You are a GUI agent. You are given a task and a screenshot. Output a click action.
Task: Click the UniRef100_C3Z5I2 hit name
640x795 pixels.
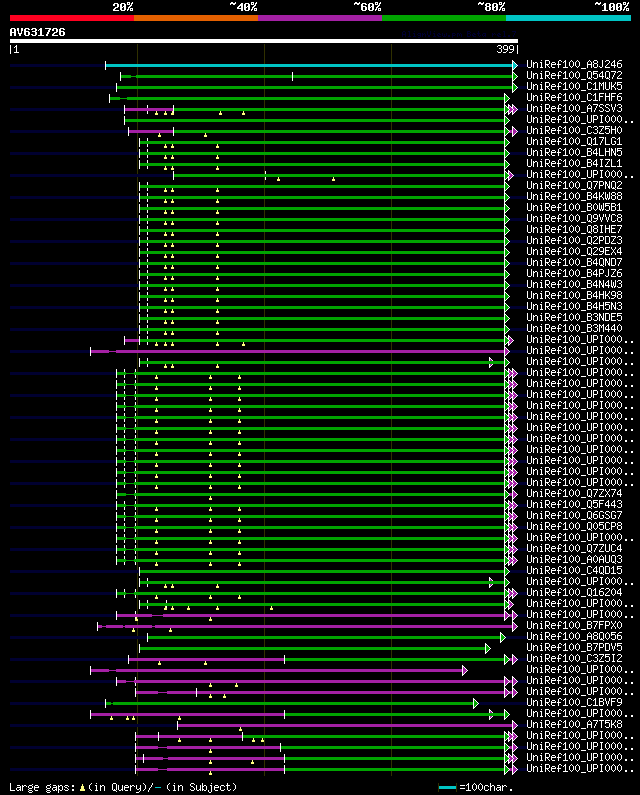pos(574,659)
